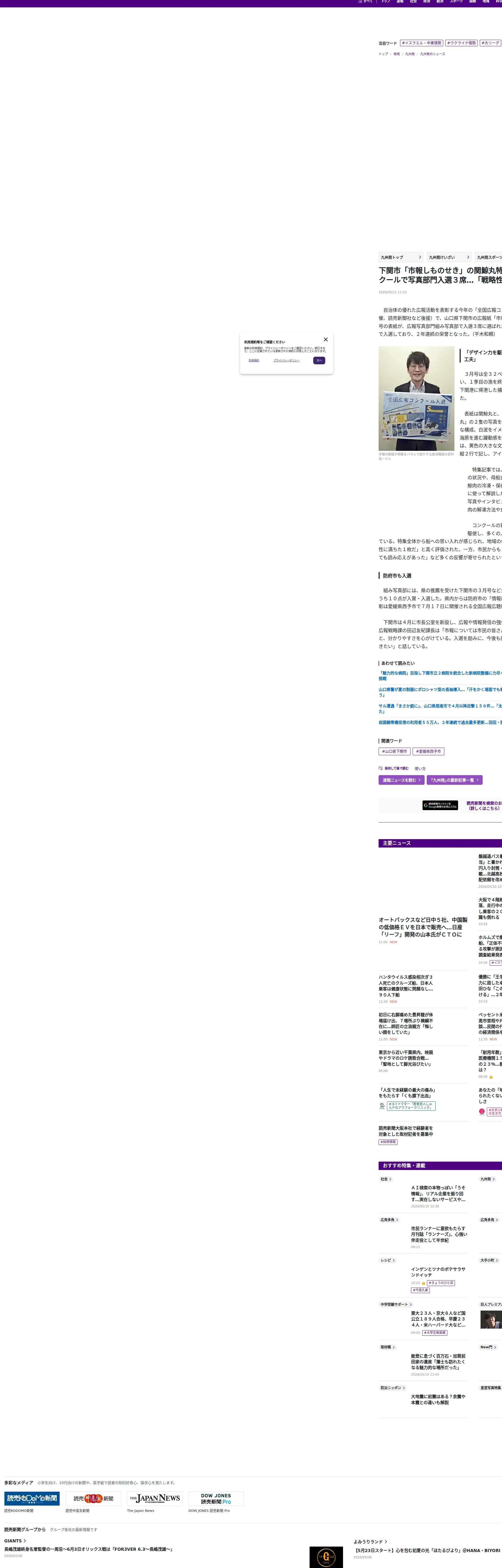Screen dimensions: 502x1568
Task: Open the プライバシーポリシー link in the popup
Action: tap(286, 360)
